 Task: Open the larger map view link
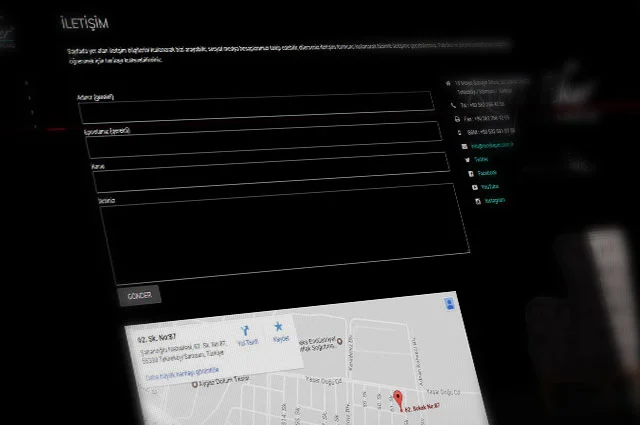pos(182,374)
